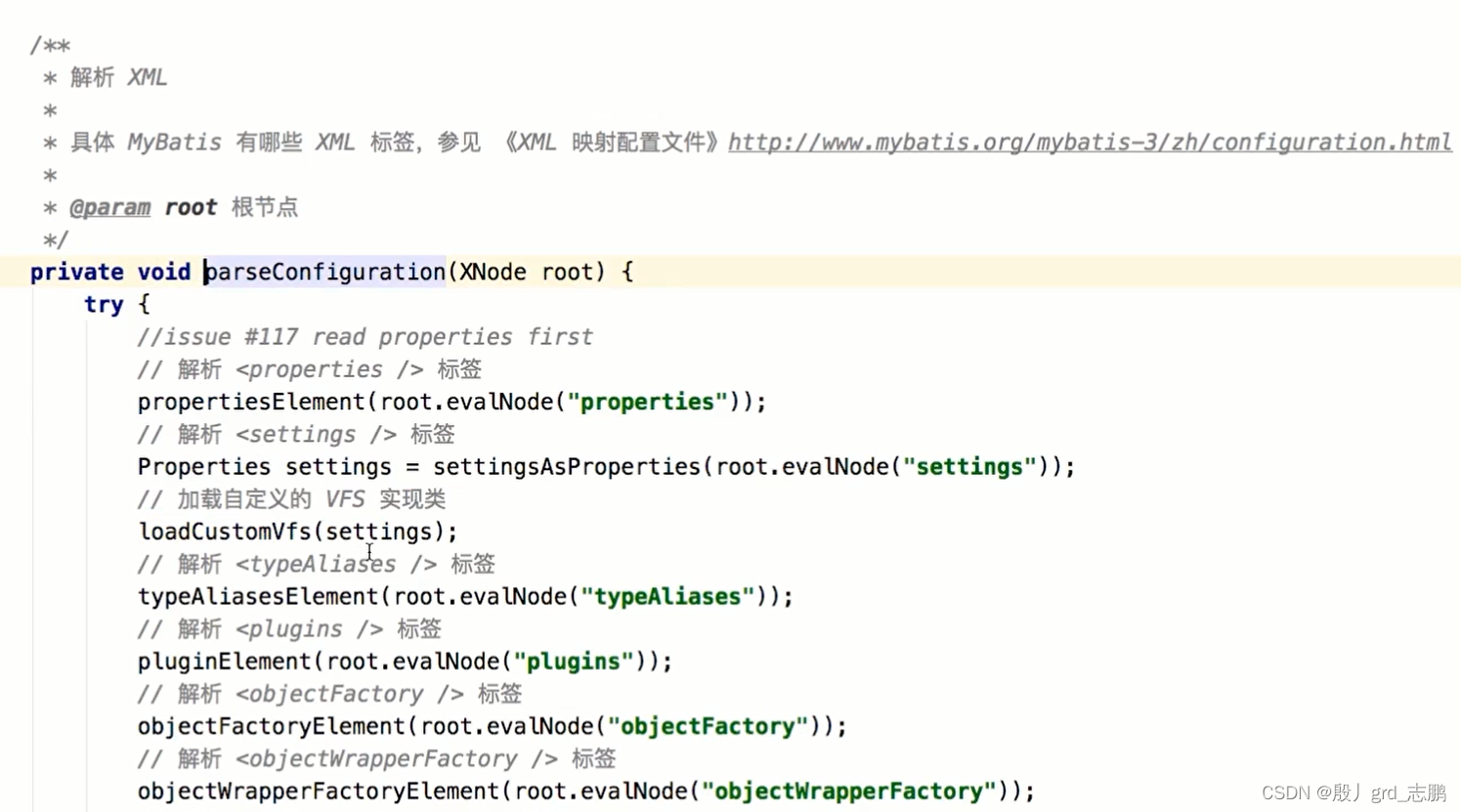Click the '//issue #117 read properties first' comment
The image size is (1461, 812).
(x=365, y=337)
